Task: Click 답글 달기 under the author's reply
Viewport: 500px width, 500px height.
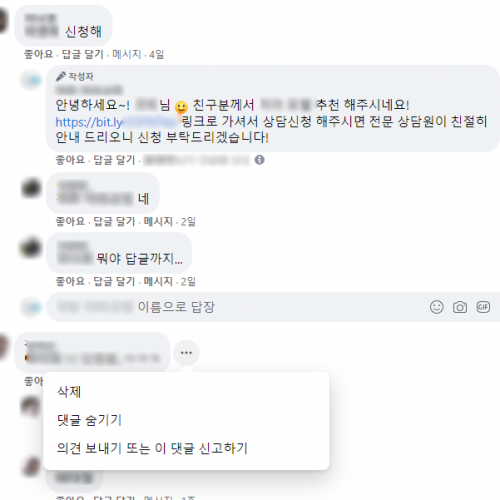Action: click(114, 160)
